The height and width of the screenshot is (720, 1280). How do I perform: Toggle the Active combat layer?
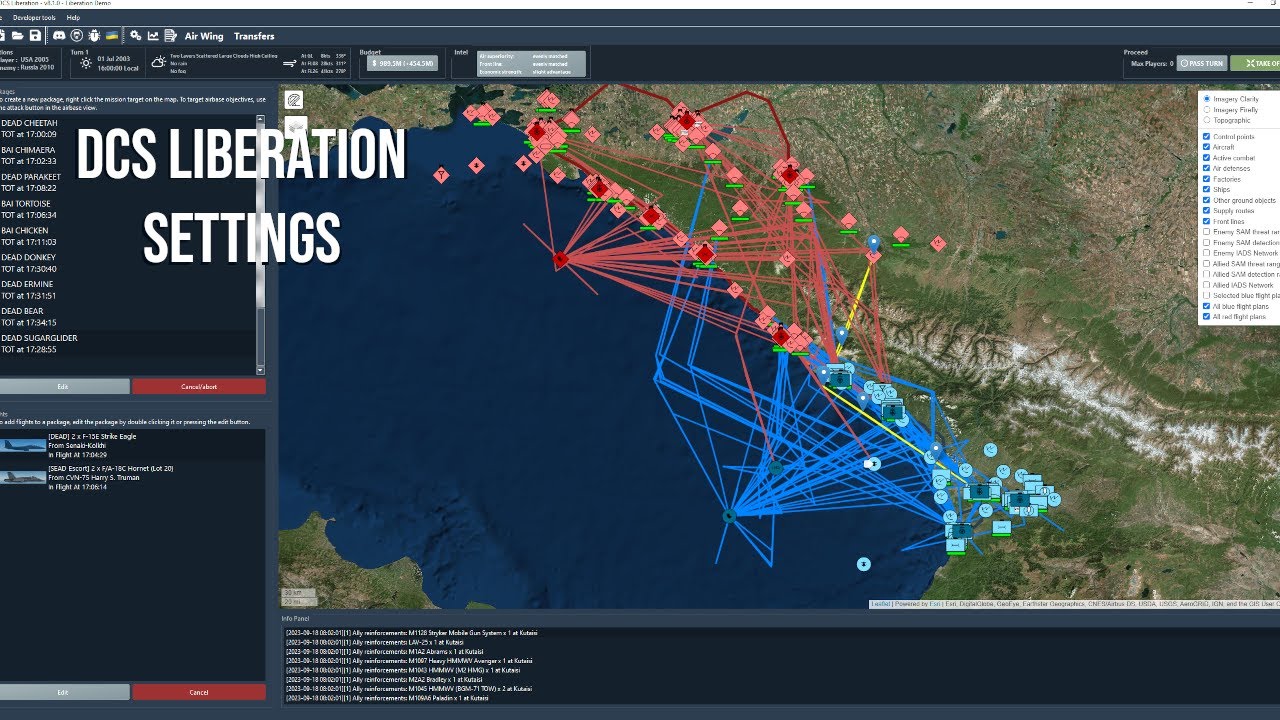coord(1207,158)
